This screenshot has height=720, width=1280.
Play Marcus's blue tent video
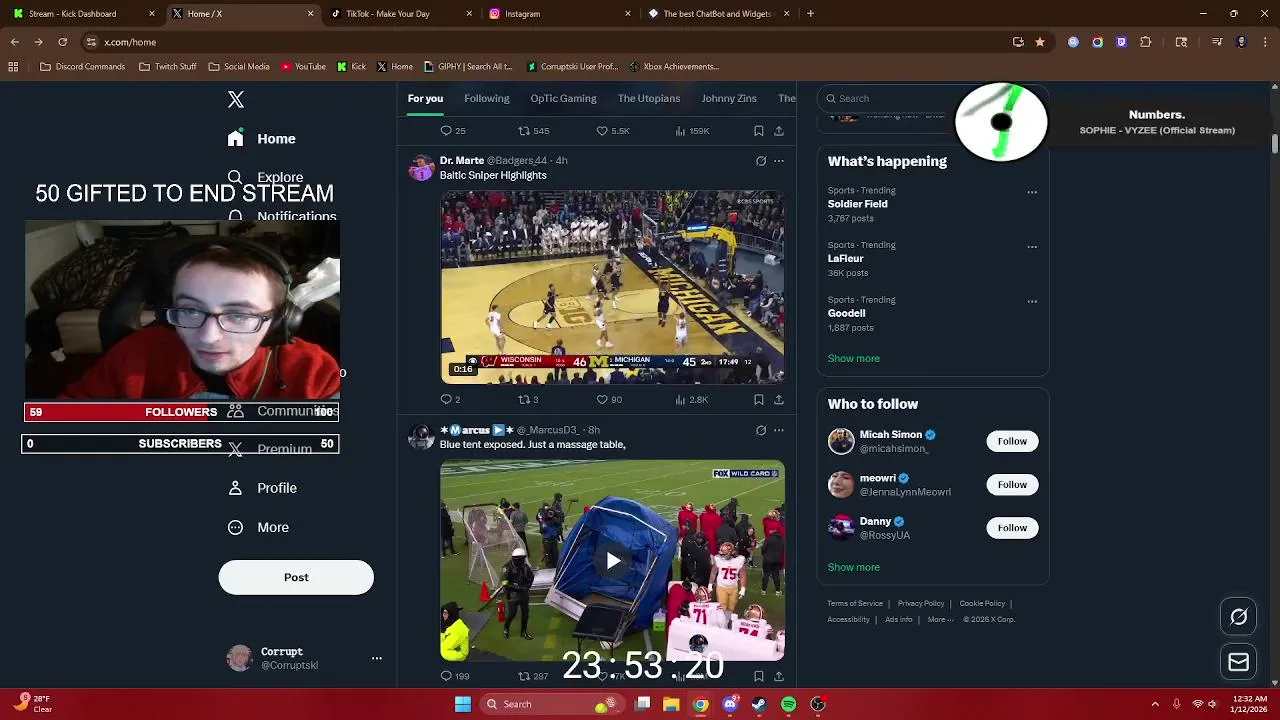tap(612, 561)
